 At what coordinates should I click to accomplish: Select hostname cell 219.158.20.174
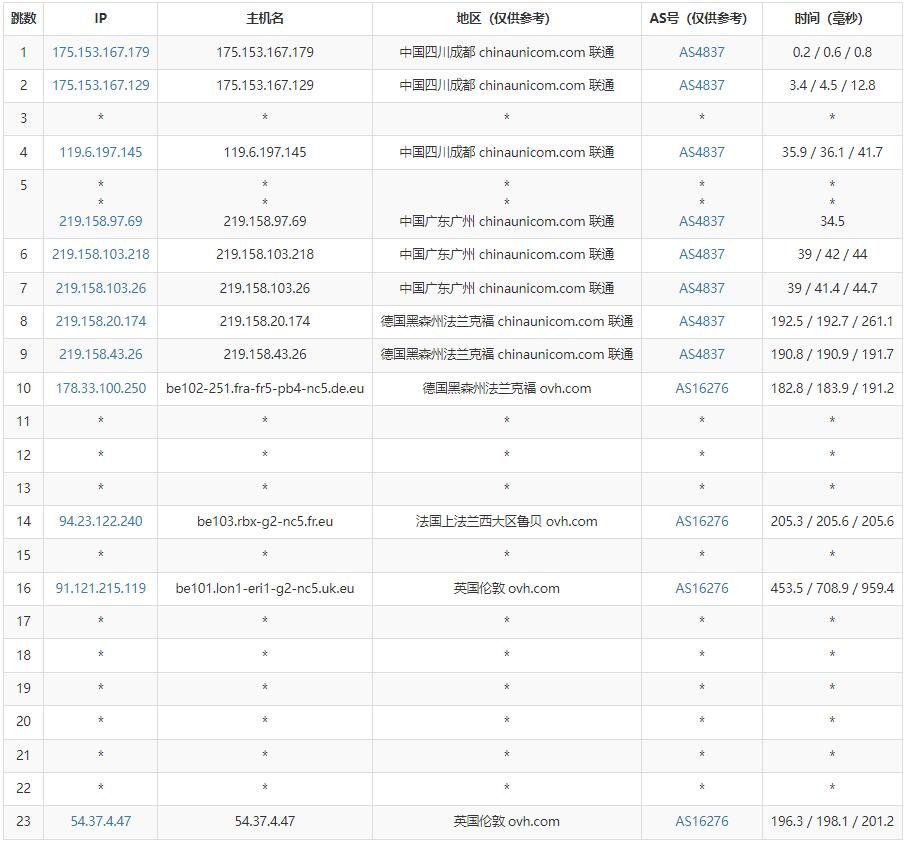point(265,321)
